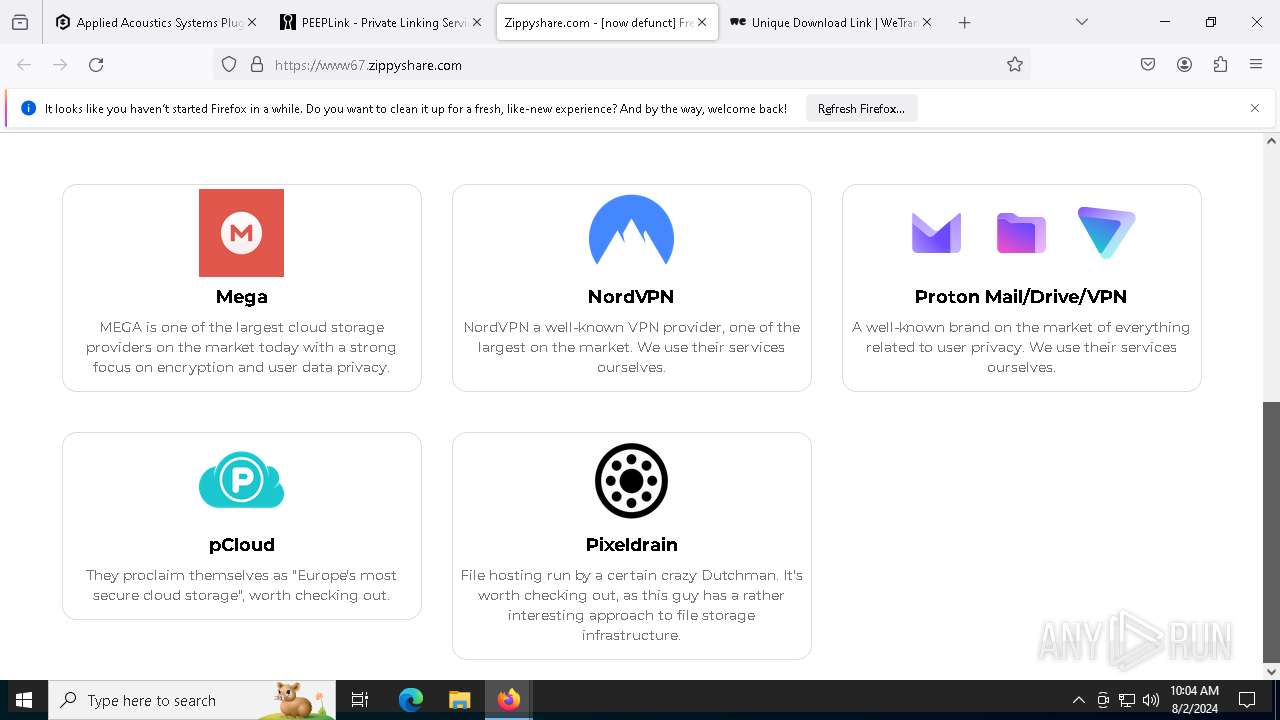Click scrollbar up arrow
Screen dimensions: 1280x720
point(1271,141)
